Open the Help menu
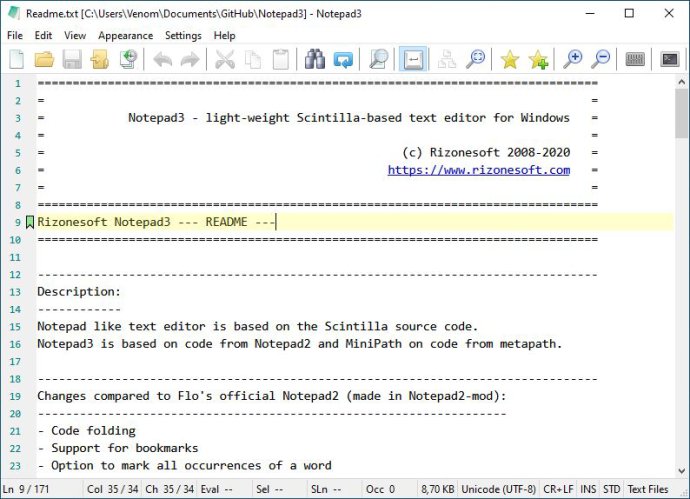 pos(224,35)
